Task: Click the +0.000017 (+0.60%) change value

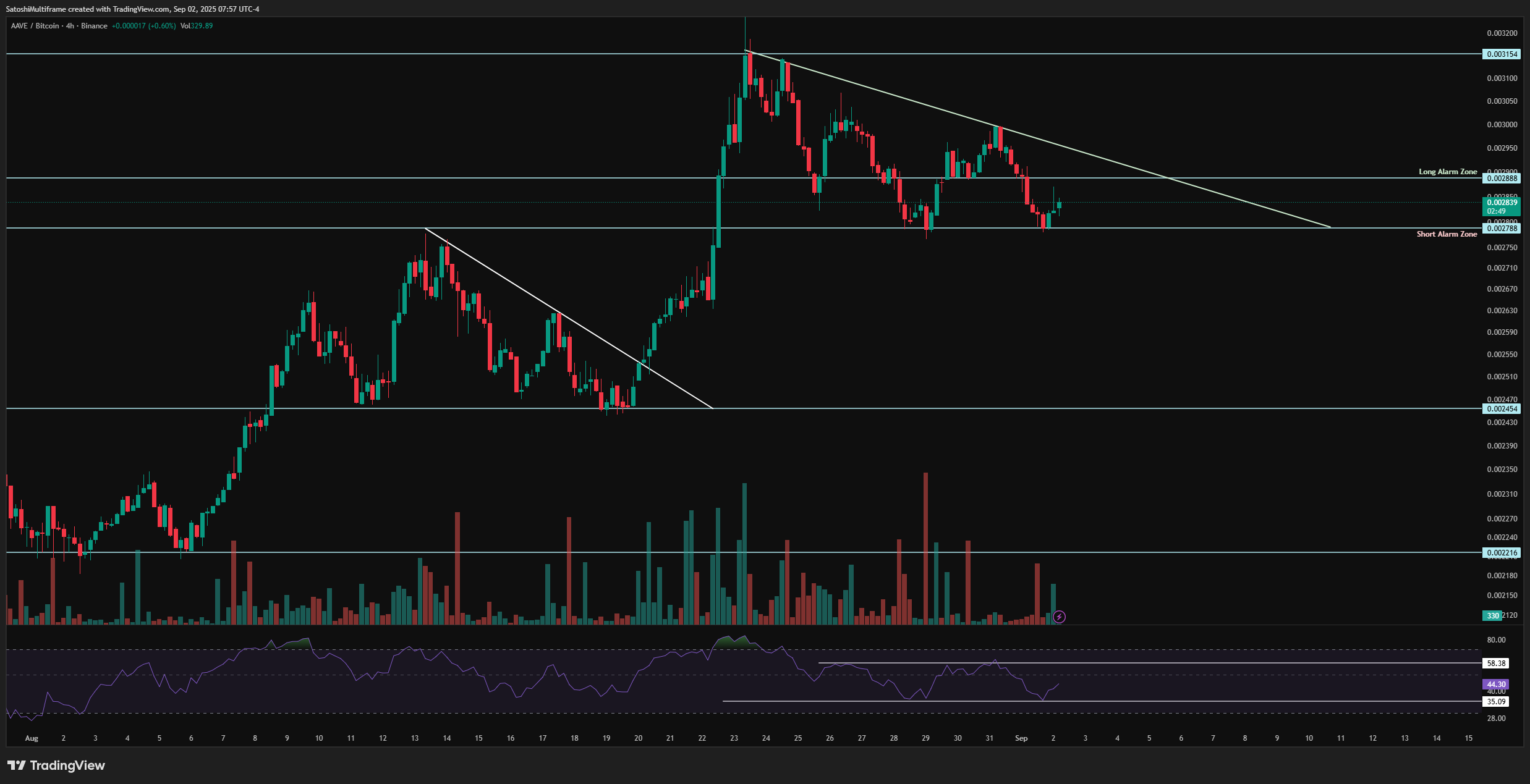Action: 144,26
